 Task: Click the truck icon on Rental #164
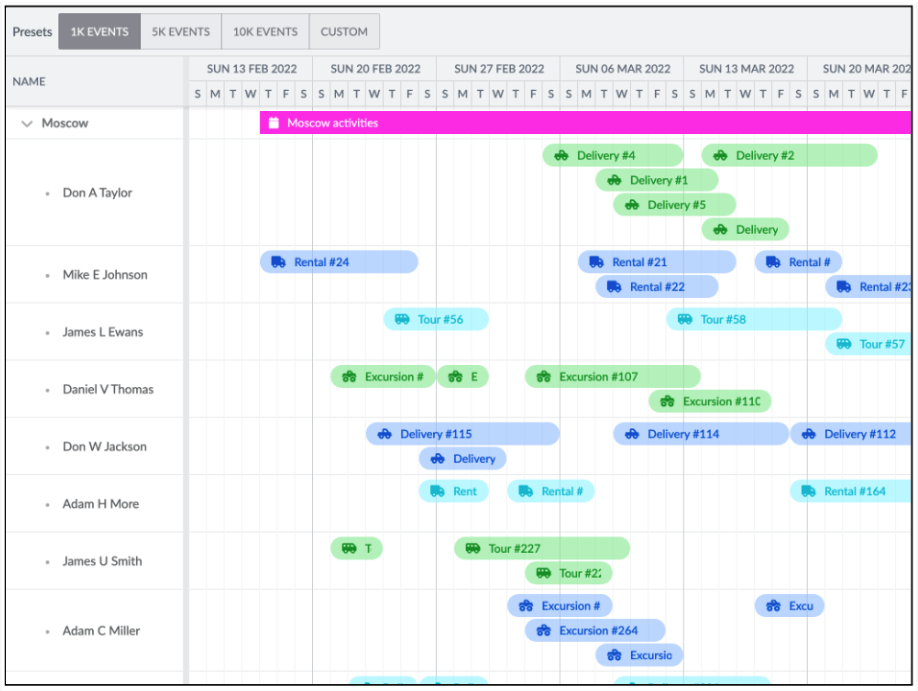[x=808, y=491]
